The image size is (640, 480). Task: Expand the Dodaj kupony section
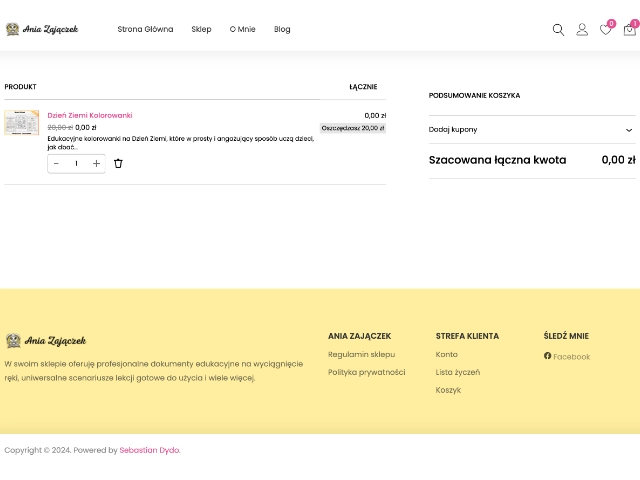pos(532,129)
